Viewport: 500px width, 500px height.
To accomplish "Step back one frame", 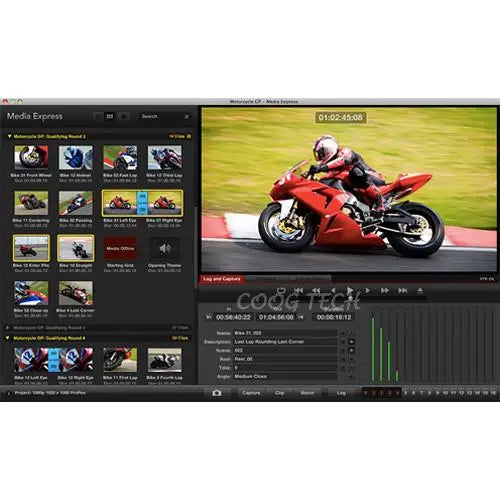I will point(333,291).
